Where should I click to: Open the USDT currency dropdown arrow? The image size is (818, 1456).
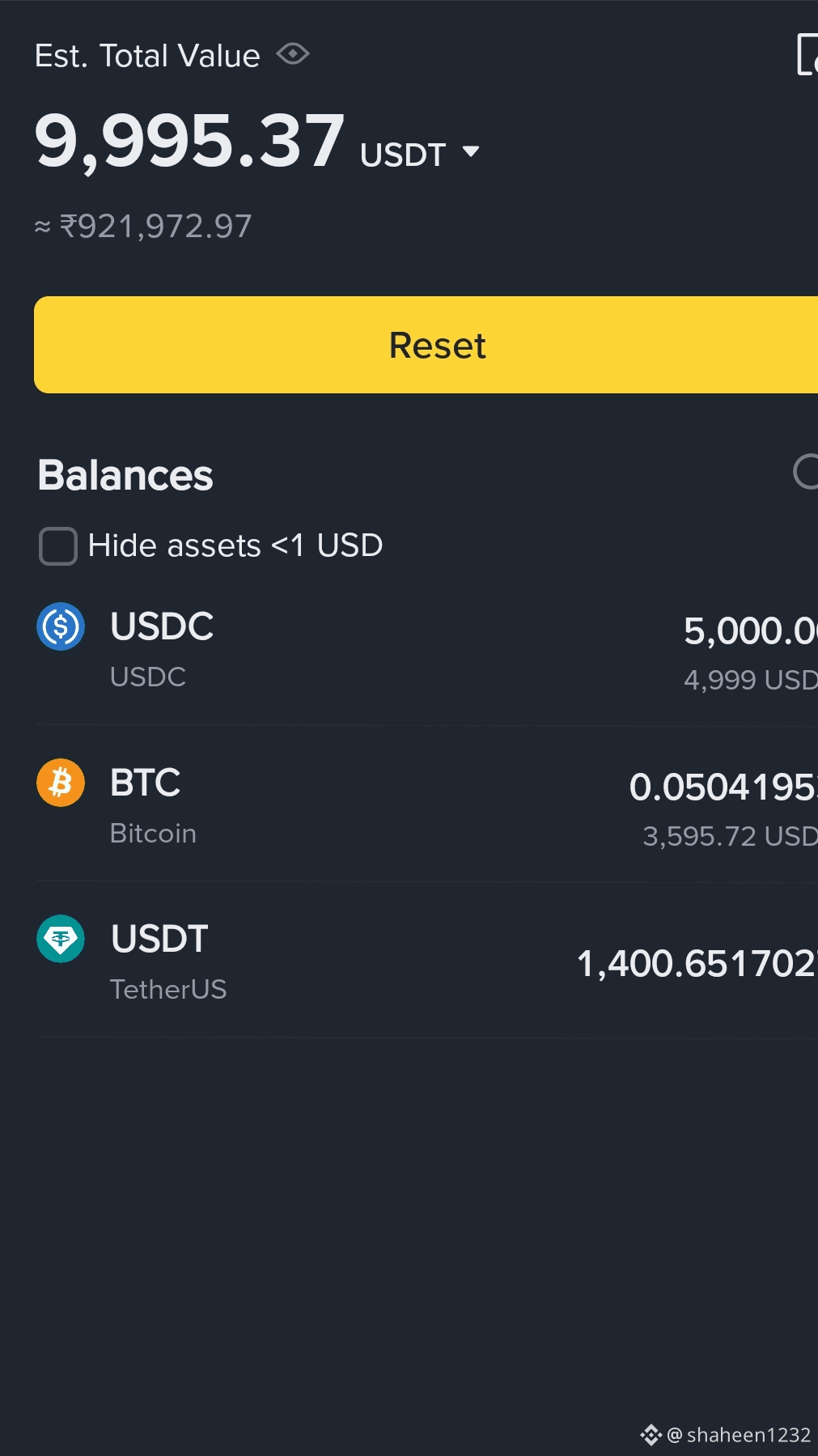tap(471, 151)
